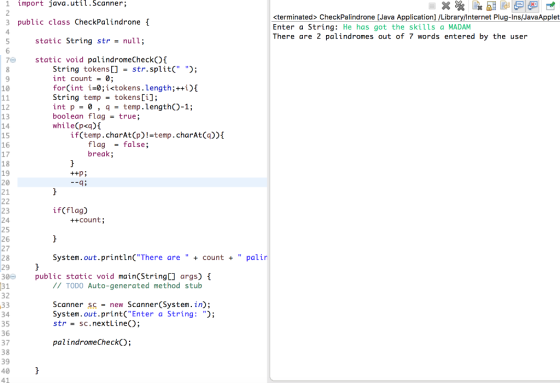Click 'flag = false;' assignment
The width and height of the screenshot is (560, 383).
(118, 145)
